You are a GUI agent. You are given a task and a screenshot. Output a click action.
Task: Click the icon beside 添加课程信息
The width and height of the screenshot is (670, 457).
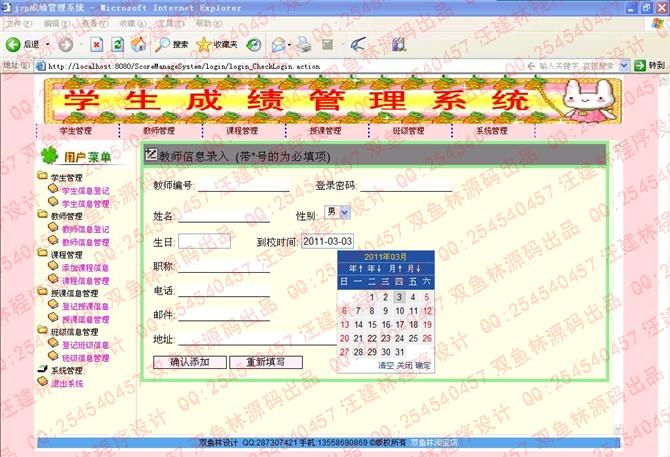pyautogui.click(x=53, y=266)
